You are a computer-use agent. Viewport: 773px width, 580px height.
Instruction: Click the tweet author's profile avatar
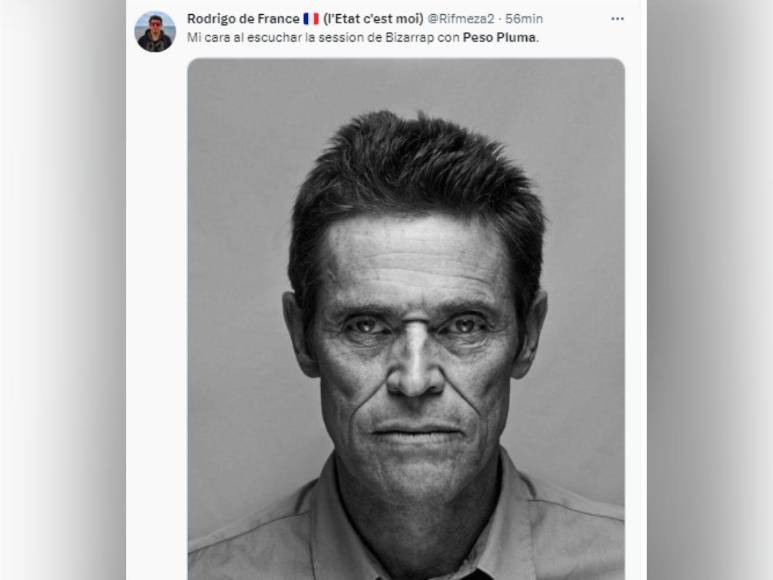pos(155,32)
